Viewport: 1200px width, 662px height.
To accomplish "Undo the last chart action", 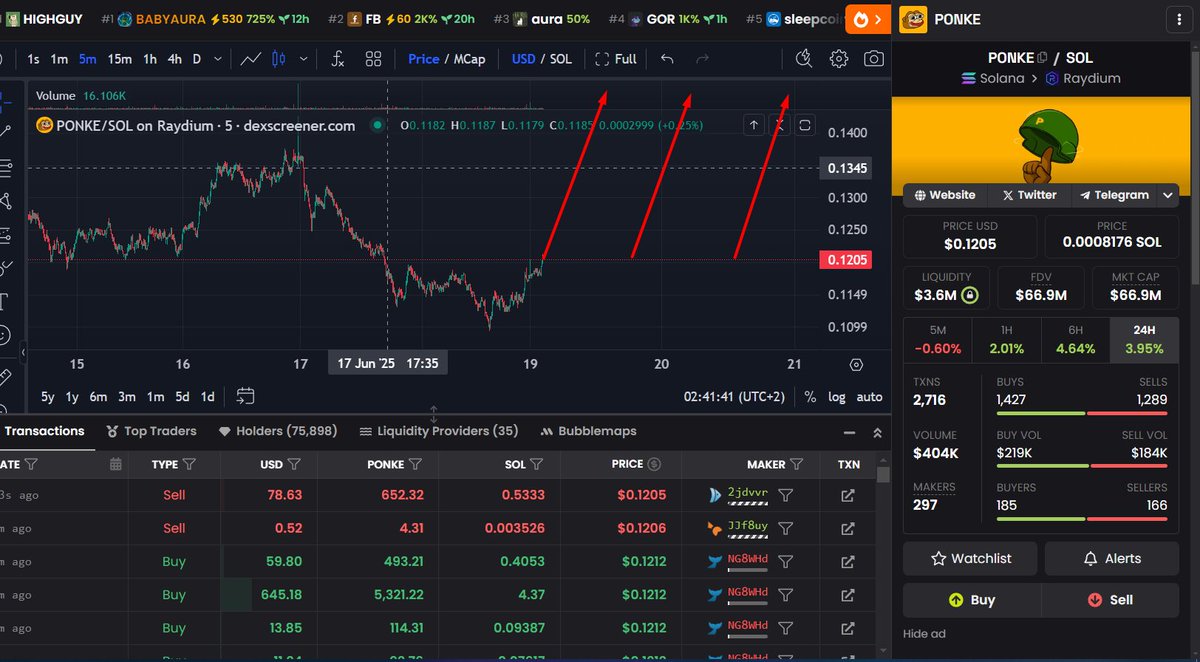I will [x=667, y=59].
